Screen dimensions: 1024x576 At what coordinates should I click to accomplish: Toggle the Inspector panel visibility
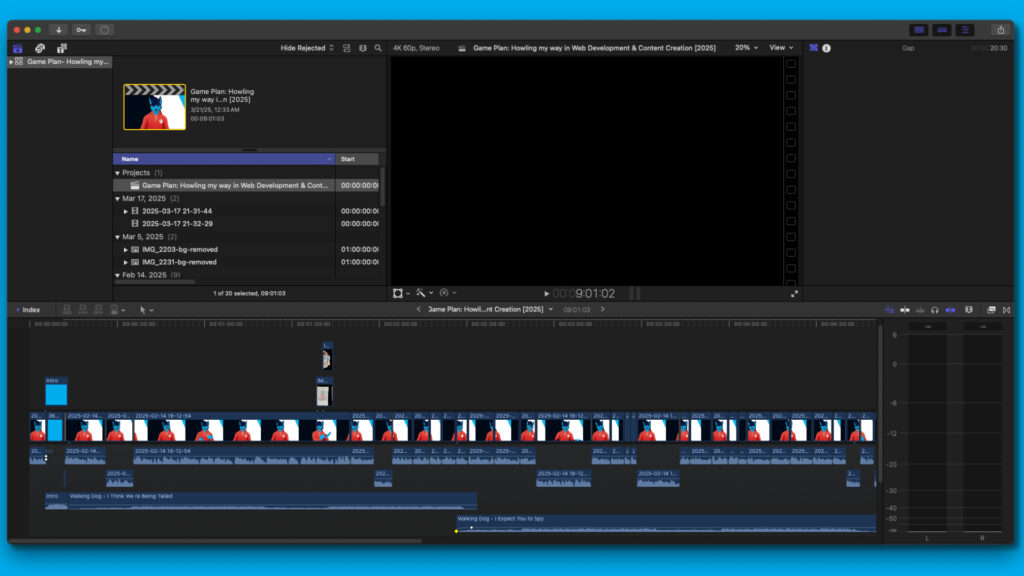tap(965, 30)
